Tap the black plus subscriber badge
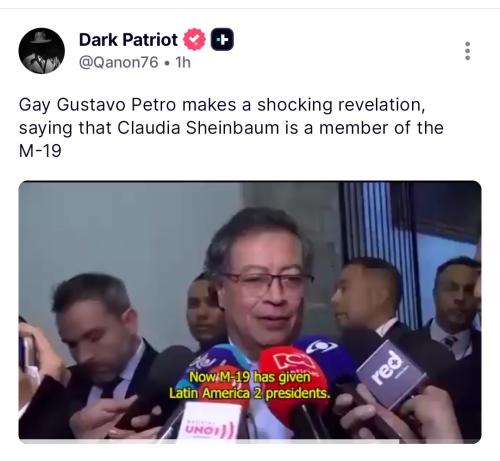 [x=222, y=40]
